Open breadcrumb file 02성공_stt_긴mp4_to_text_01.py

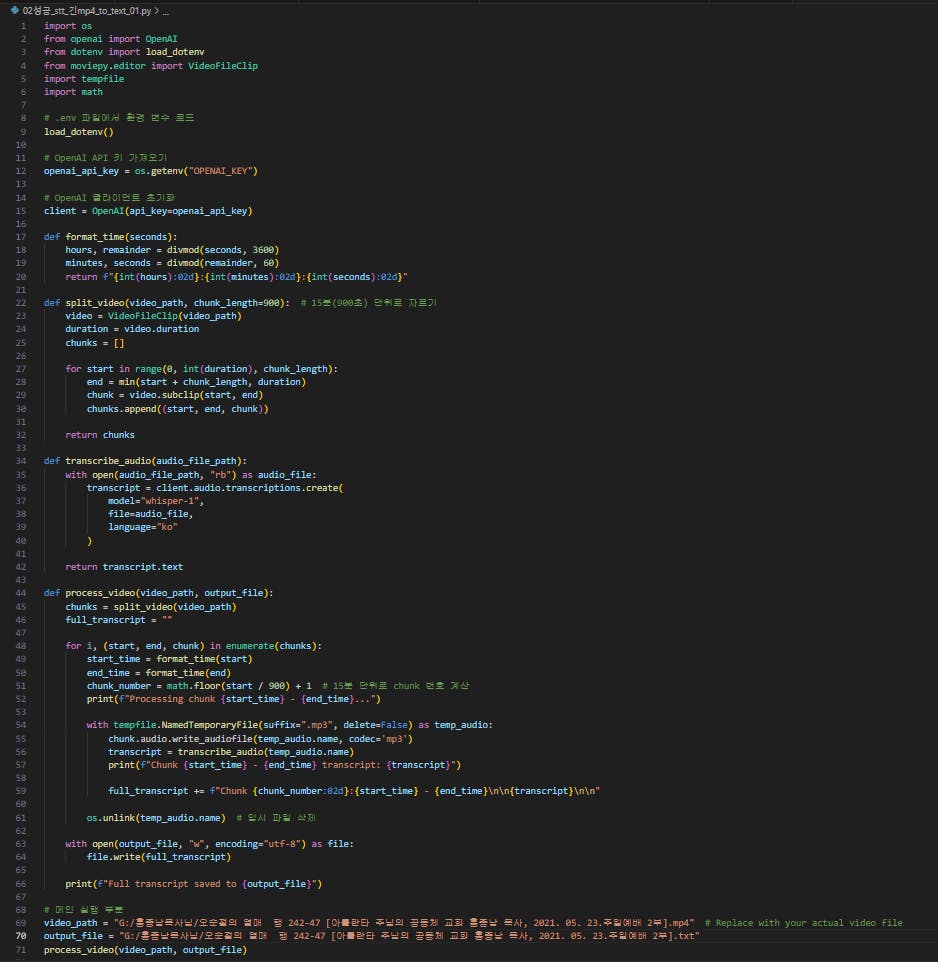click(86, 10)
